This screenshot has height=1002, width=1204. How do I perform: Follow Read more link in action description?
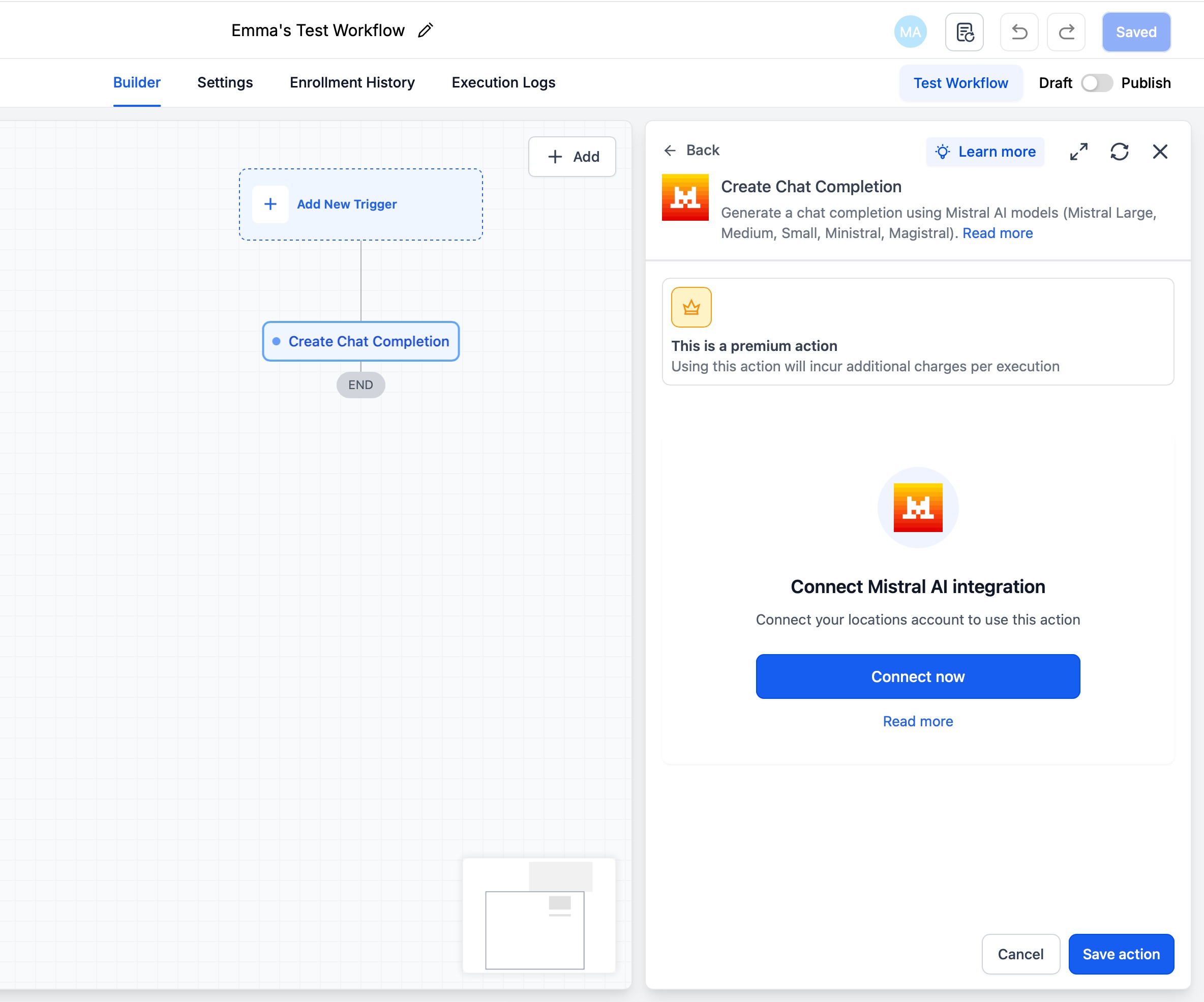pos(998,233)
